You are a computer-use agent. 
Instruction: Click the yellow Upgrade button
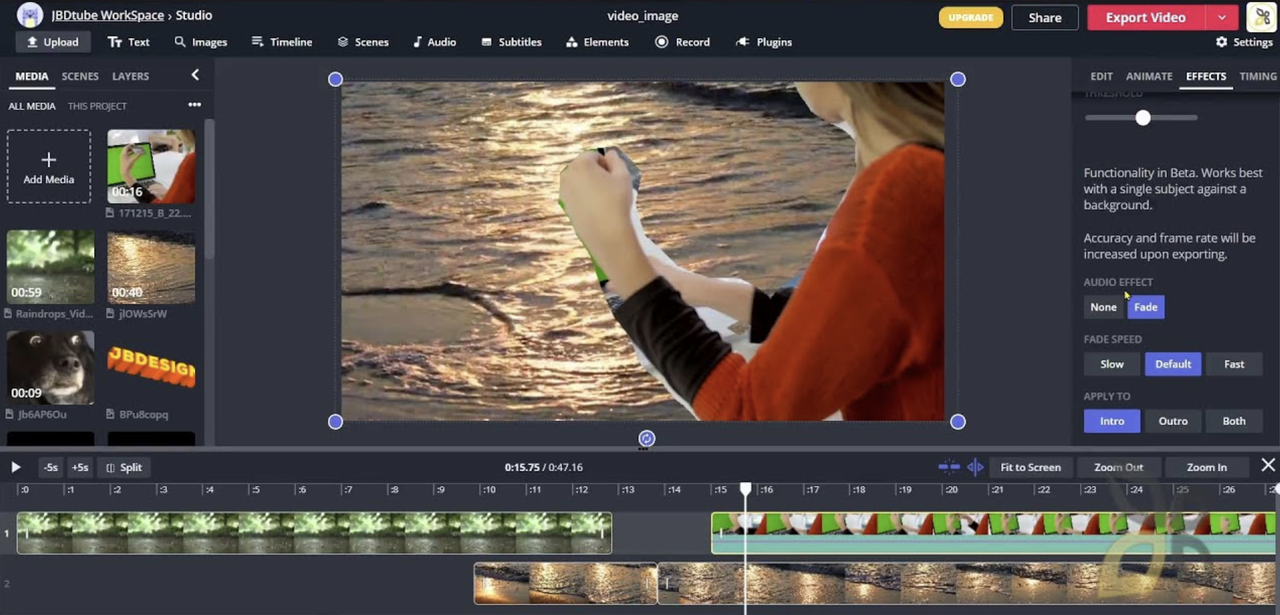(970, 17)
